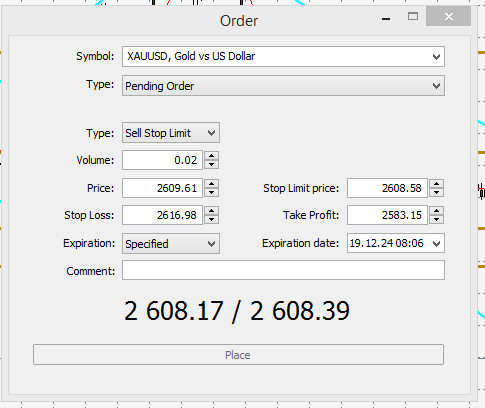Viewport: 485px width, 408px height.
Task: Click the bid/ask quote 2 608.17 / 2 608.39
Action: [x=237, y=311]
